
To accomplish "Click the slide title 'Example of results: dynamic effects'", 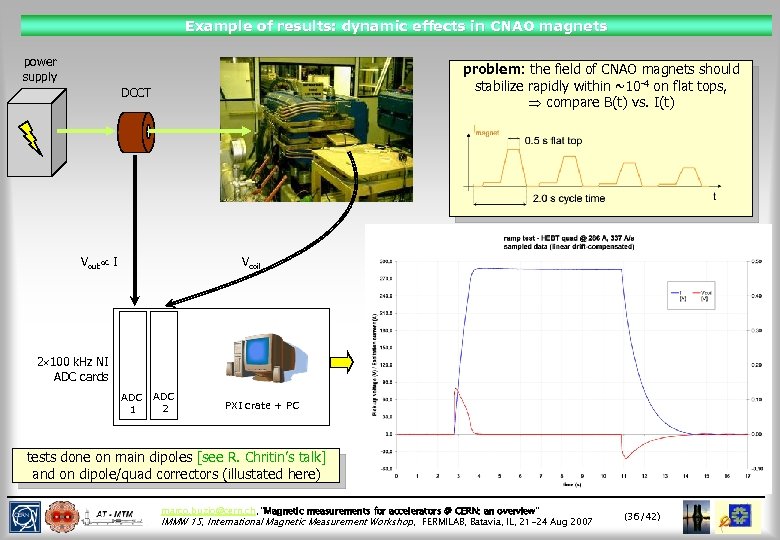I will (x=396, y=26).
